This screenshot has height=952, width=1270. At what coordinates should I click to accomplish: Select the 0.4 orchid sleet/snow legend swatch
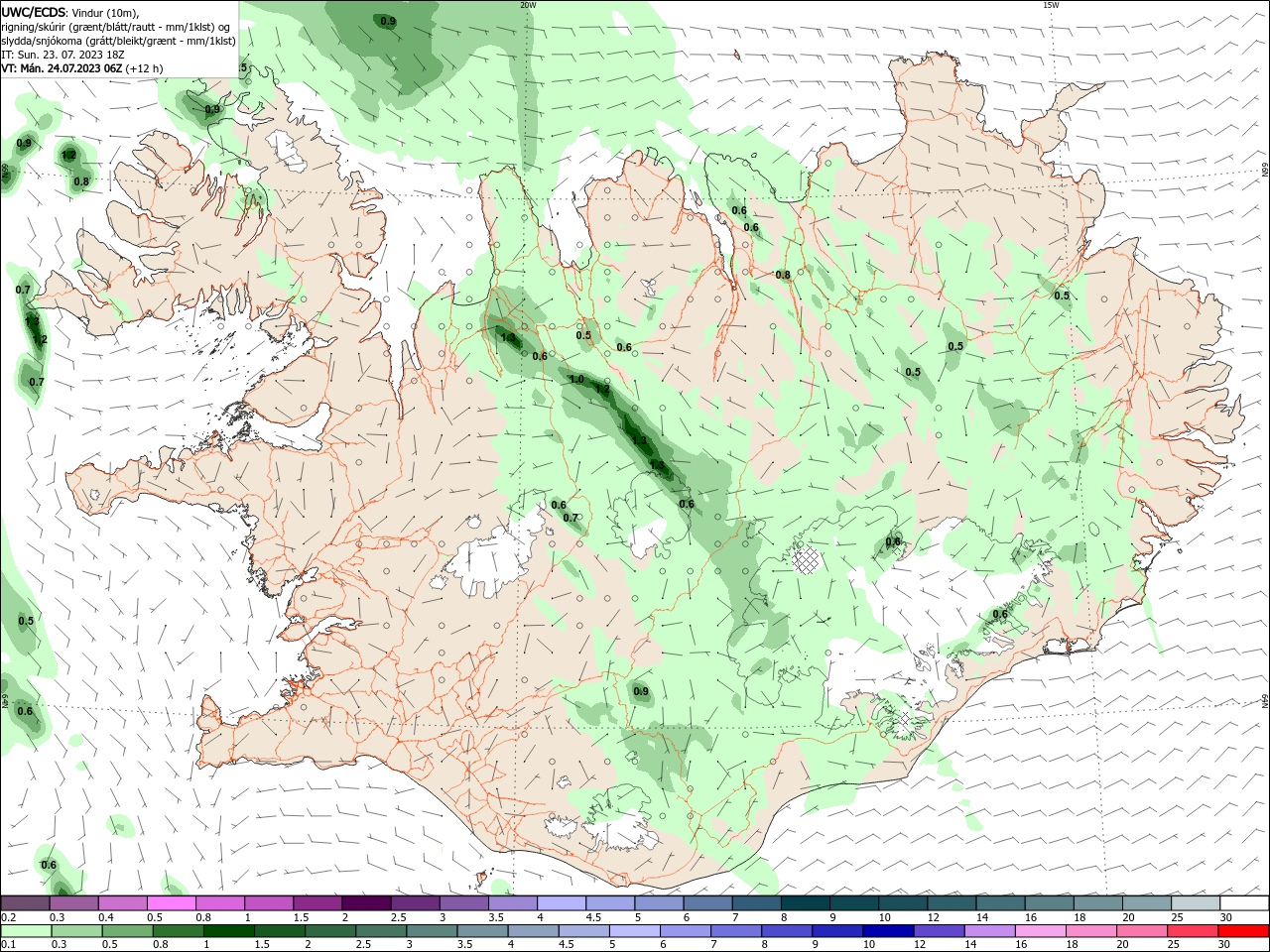click(122, 903)
